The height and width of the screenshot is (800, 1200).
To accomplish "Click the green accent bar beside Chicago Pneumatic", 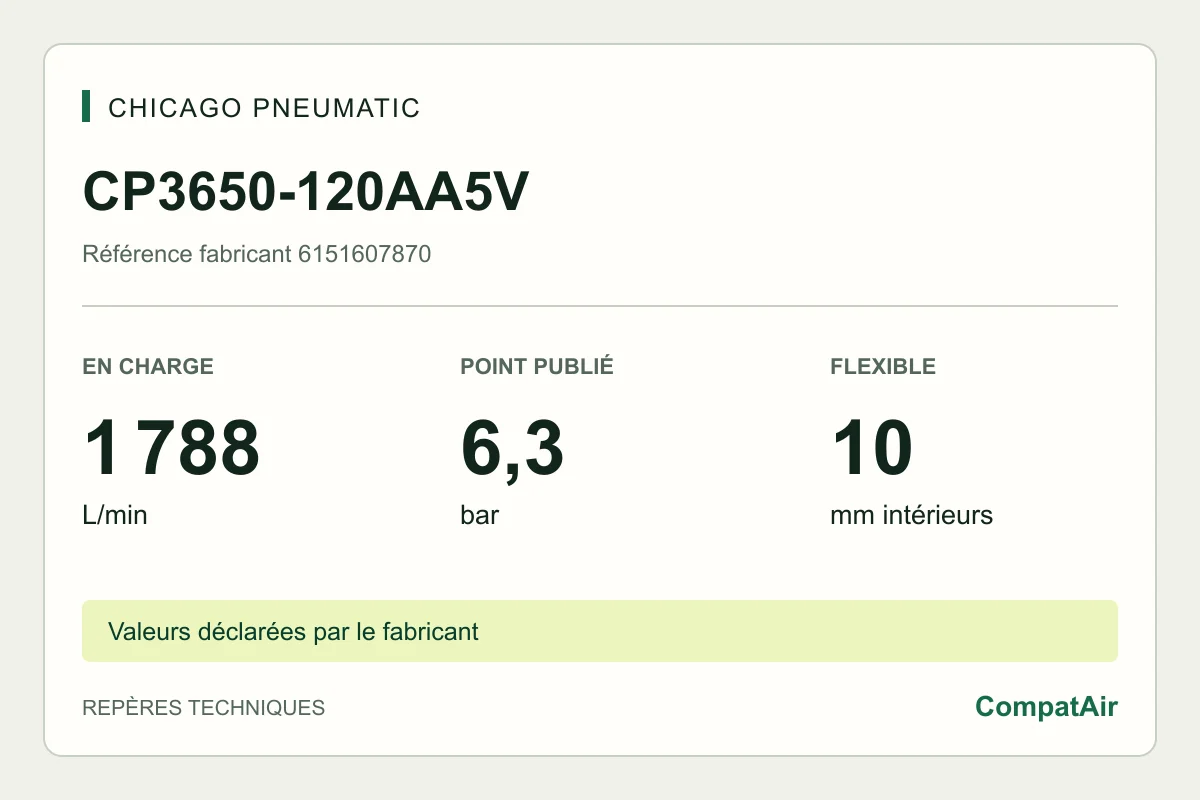I will 86,106.
